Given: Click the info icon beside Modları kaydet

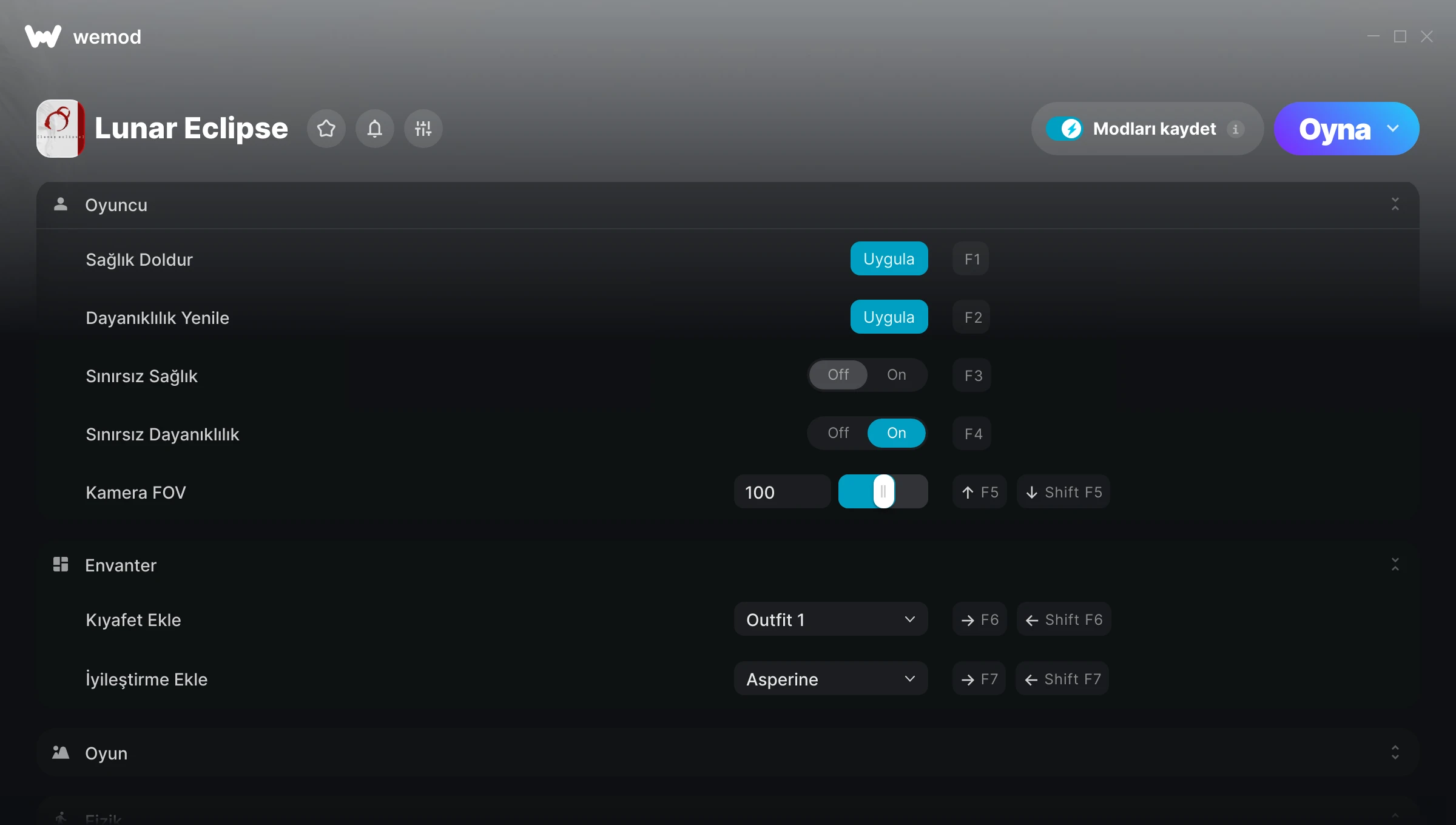Looking at the screenshot, I should (x=1235, y=129).
